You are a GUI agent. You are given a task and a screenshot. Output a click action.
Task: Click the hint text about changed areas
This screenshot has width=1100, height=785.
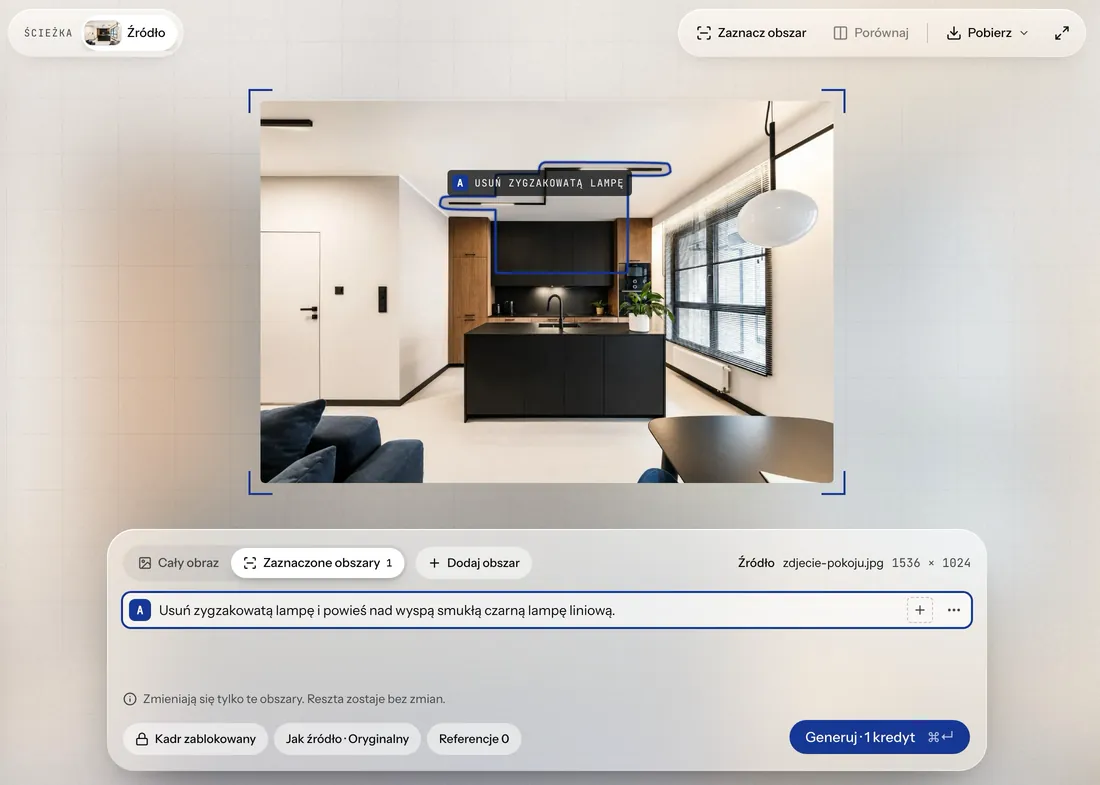(294, 699)
